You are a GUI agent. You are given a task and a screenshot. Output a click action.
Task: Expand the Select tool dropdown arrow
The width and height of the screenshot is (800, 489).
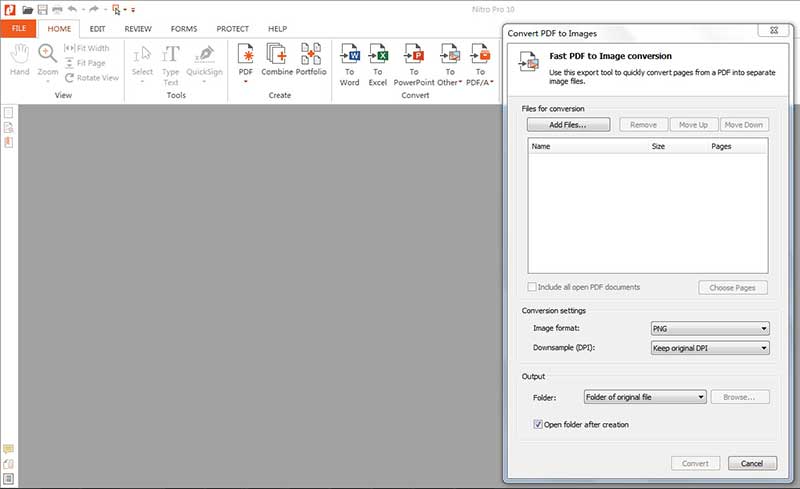pyautogui.click(x=142, y=82)
